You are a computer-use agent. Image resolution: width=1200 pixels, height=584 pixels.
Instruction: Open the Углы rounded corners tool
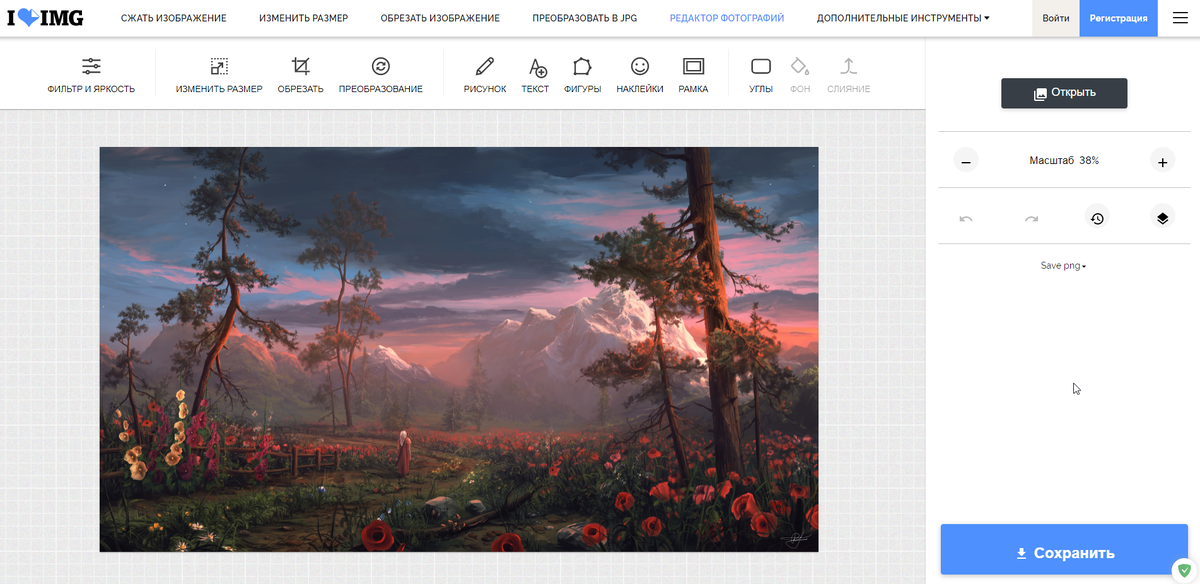pyautogui.click(x=761, y=75)
